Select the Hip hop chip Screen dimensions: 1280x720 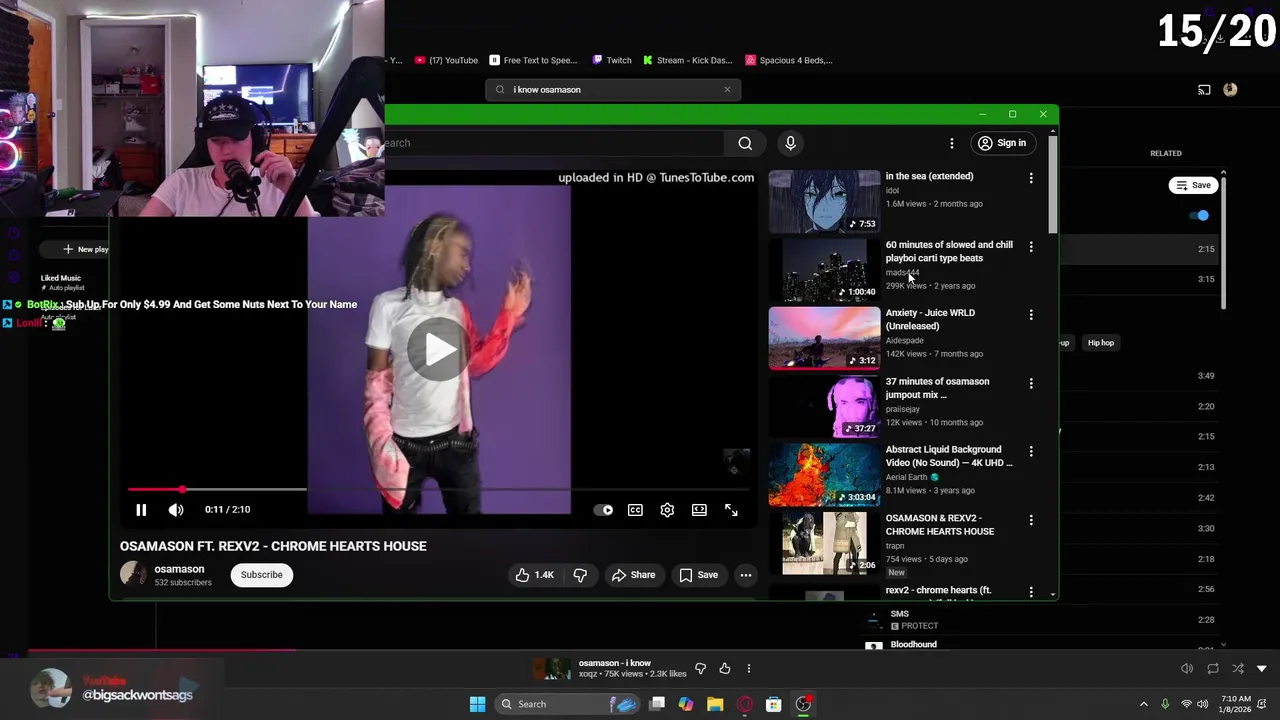1101,343
